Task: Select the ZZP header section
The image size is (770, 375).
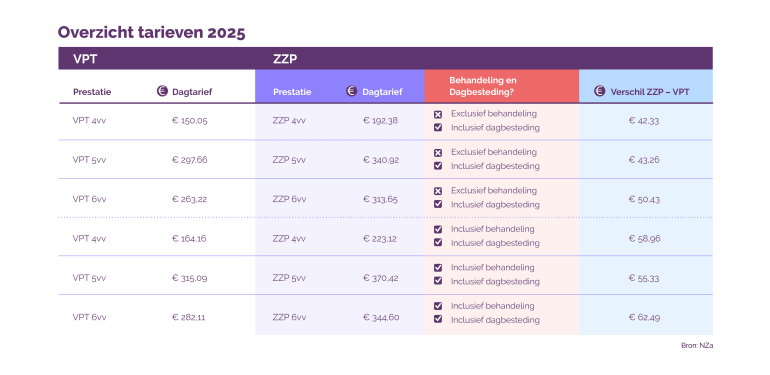Action: coord(484,58)
